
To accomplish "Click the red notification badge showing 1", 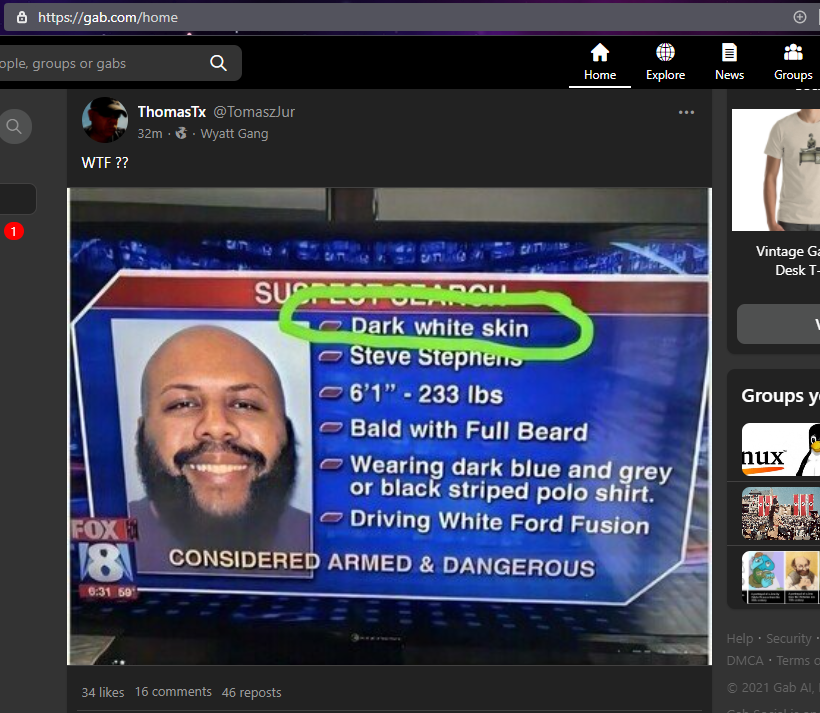I will click(x=13, y=232).
